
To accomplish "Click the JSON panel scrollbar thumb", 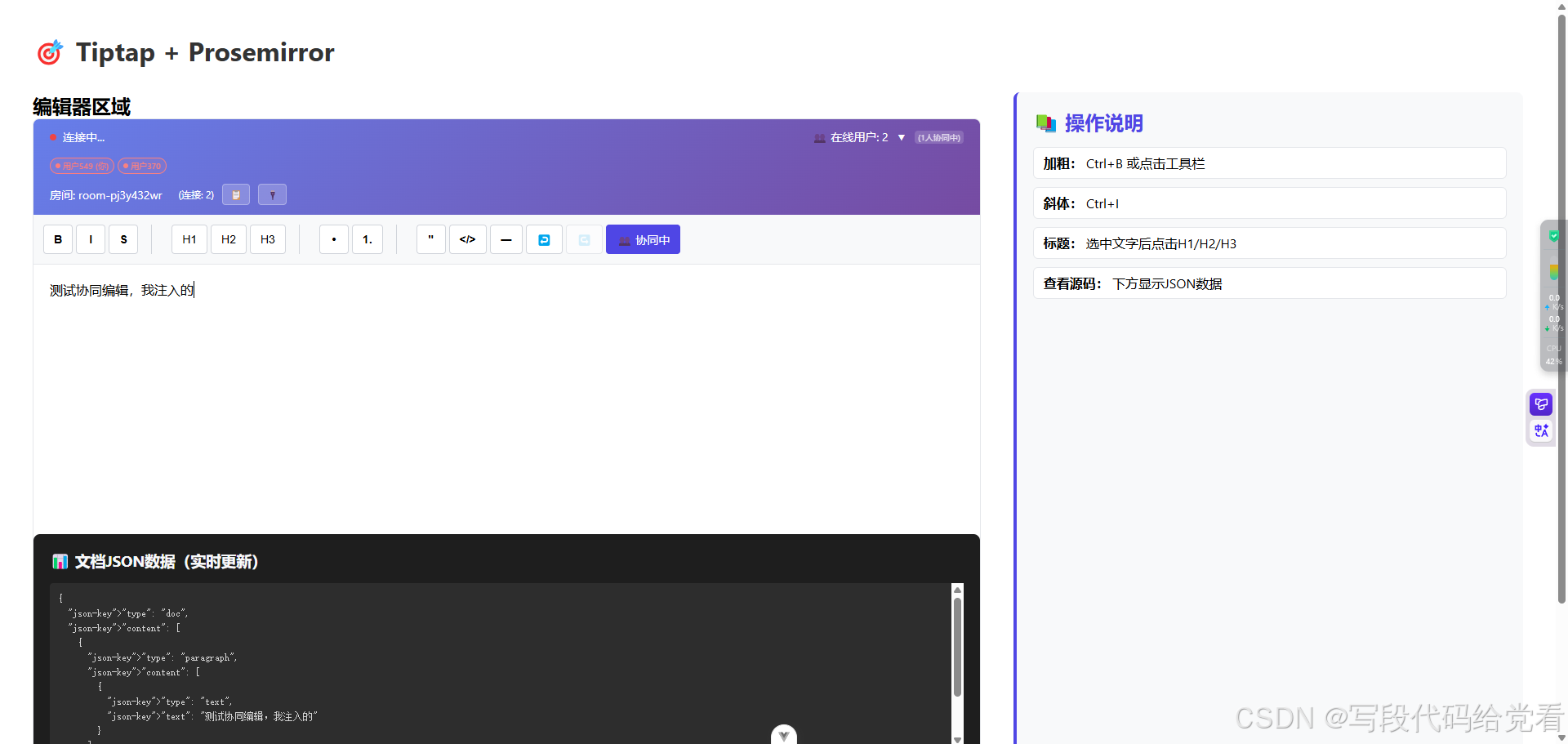I will pos(957,647).
